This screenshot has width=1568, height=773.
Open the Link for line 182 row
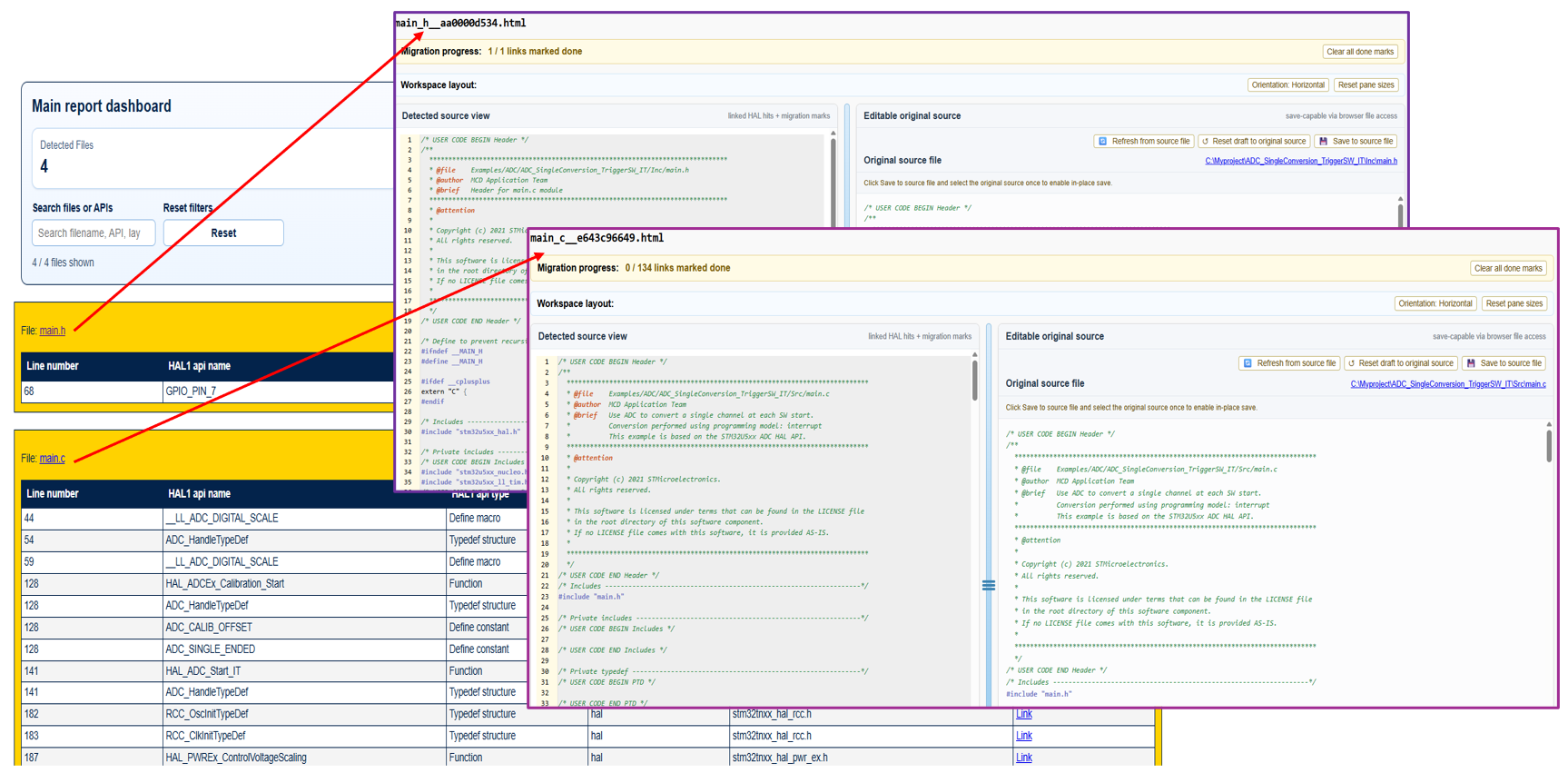click(x=1023, y=714)
